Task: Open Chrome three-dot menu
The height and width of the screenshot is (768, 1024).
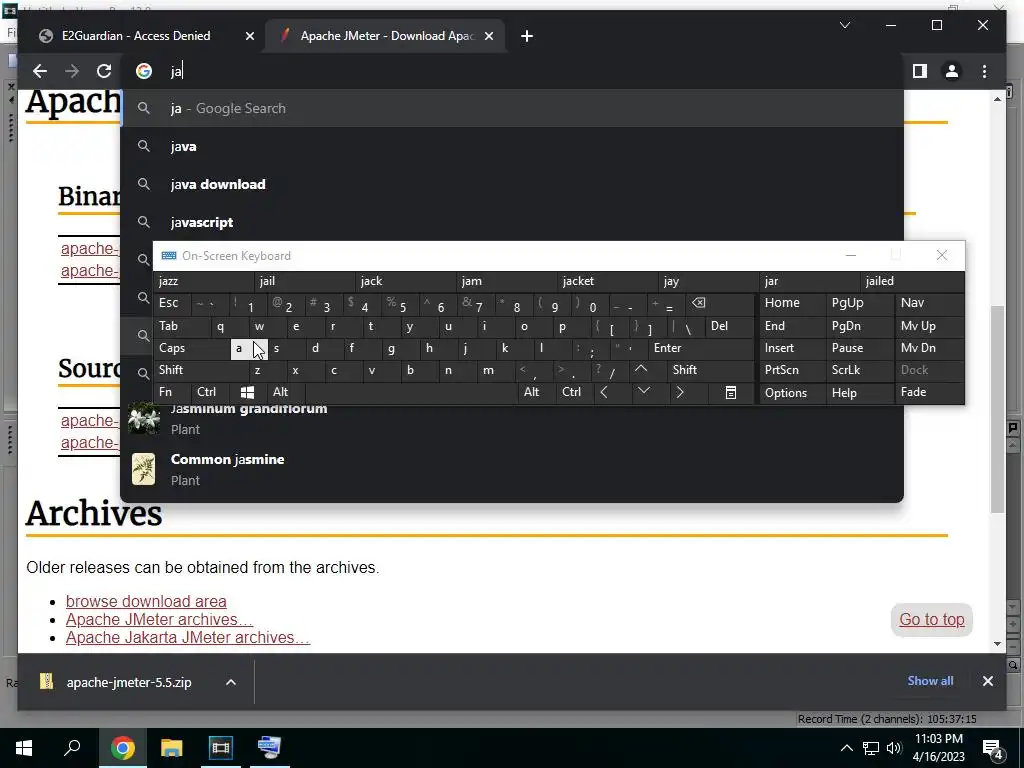Action: [x=985, y=71]
